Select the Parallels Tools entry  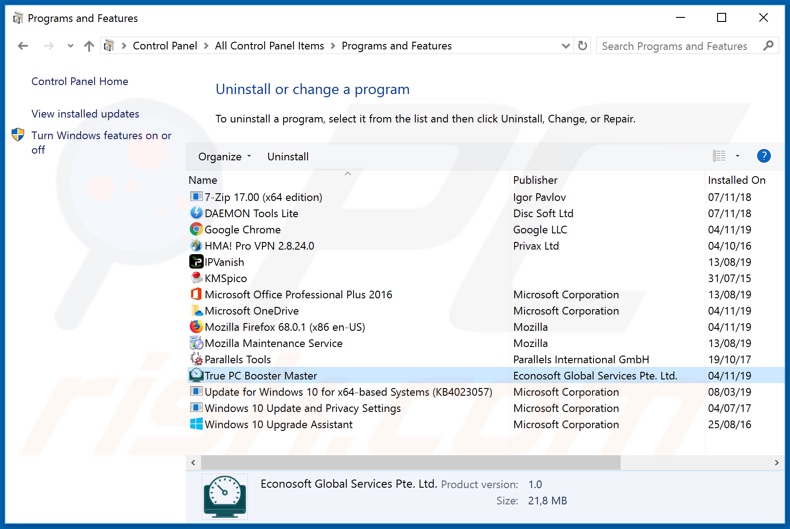coord(486,359)
